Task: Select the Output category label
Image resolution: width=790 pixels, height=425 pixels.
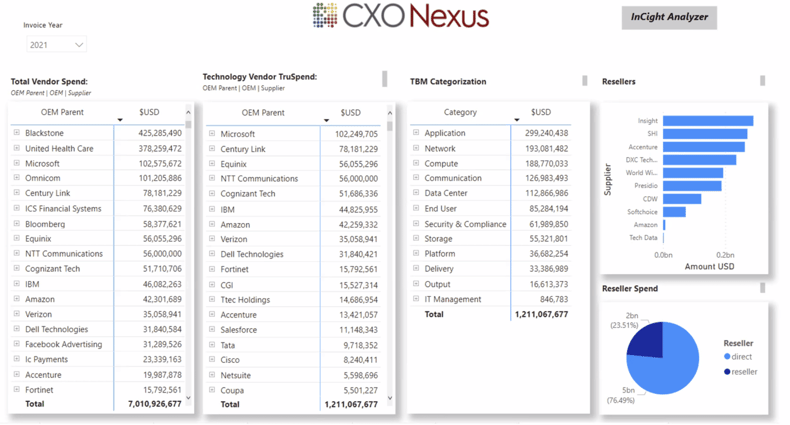Action: click(x=437, y=284)
